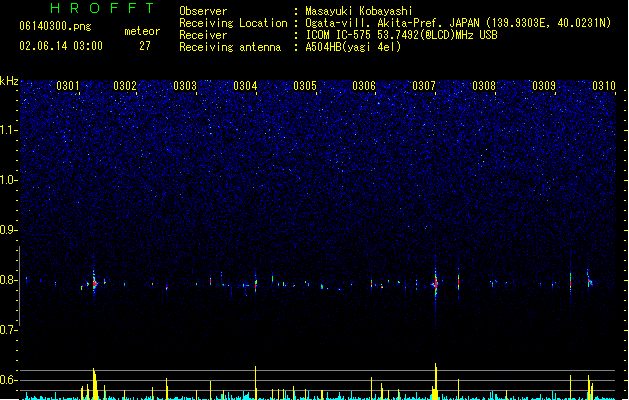This screenshot has height=400, width=629.
Task: Select the filename 06140300.png
Action: (x=55, y=26)
